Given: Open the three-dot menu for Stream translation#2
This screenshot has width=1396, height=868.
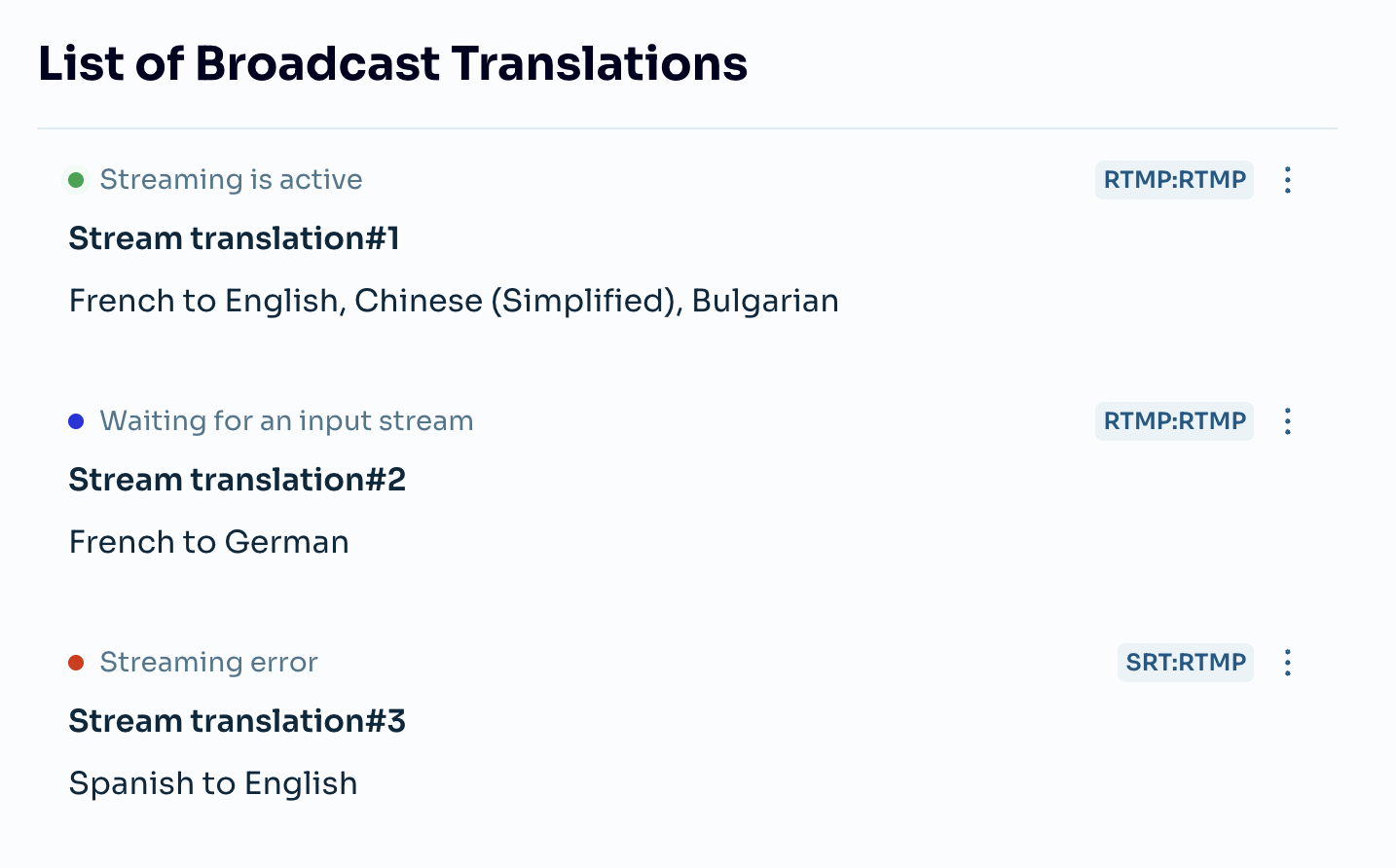Looking at the screenshot, I should coord(1287,421).
